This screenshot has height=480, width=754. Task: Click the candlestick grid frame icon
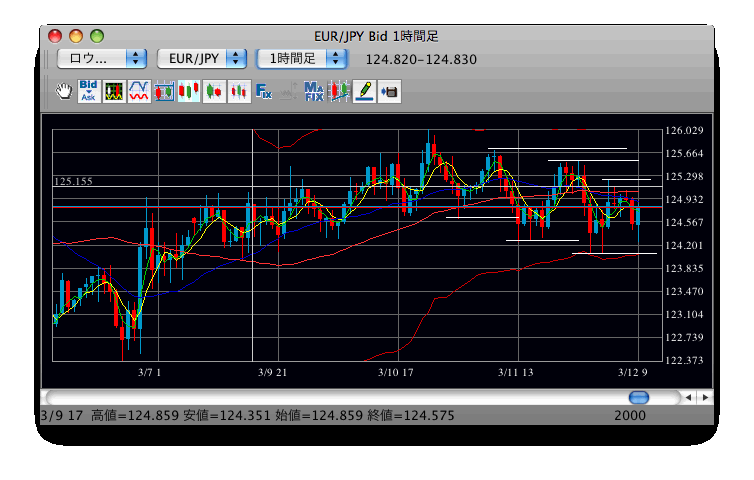(x=164, y=91)
